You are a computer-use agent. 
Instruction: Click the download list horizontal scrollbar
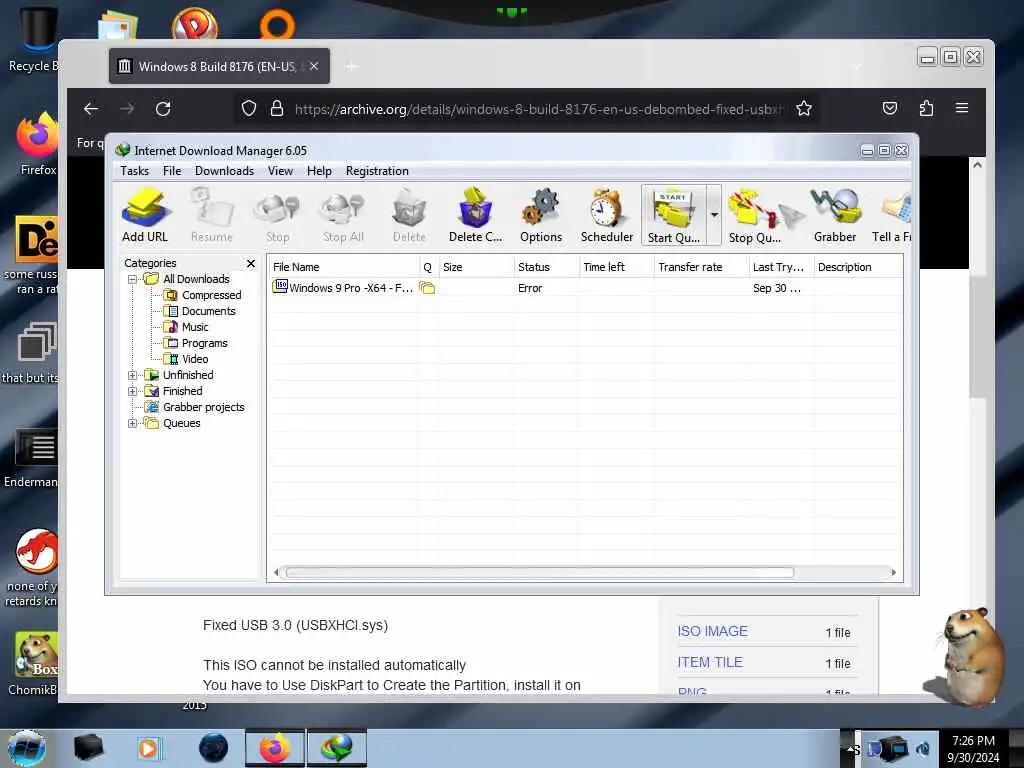click(540, 573)
